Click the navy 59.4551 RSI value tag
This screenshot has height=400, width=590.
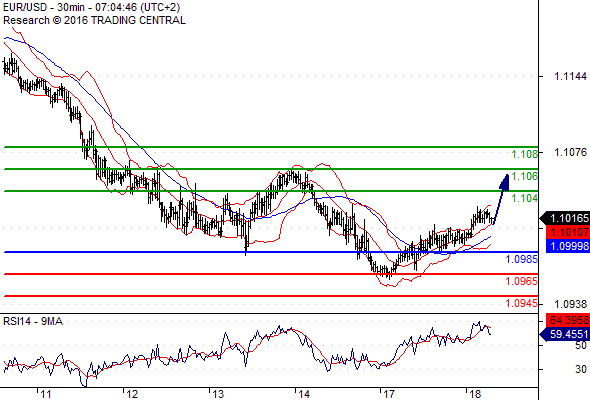[x=565, y=334]
